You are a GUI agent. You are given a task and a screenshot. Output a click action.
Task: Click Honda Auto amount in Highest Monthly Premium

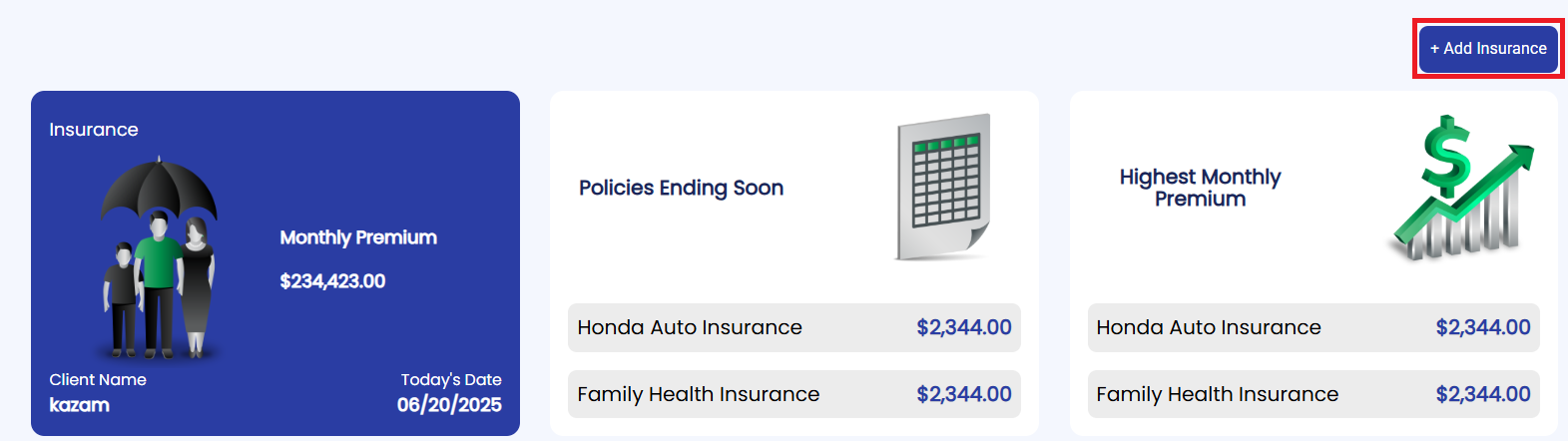tap(1483, 327)
